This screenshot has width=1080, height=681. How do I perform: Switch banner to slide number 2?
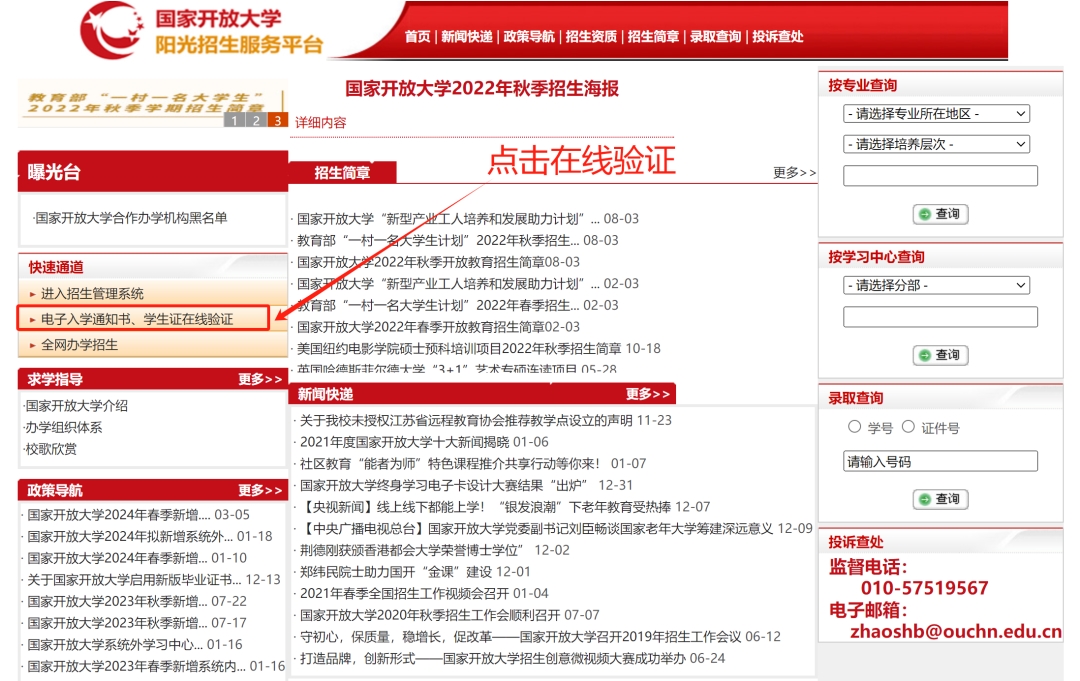tap(256, 121)
